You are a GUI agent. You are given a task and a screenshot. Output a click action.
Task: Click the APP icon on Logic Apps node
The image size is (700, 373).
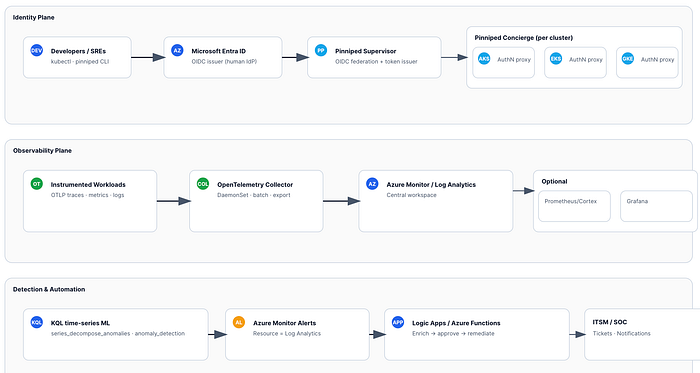(398, 322)
